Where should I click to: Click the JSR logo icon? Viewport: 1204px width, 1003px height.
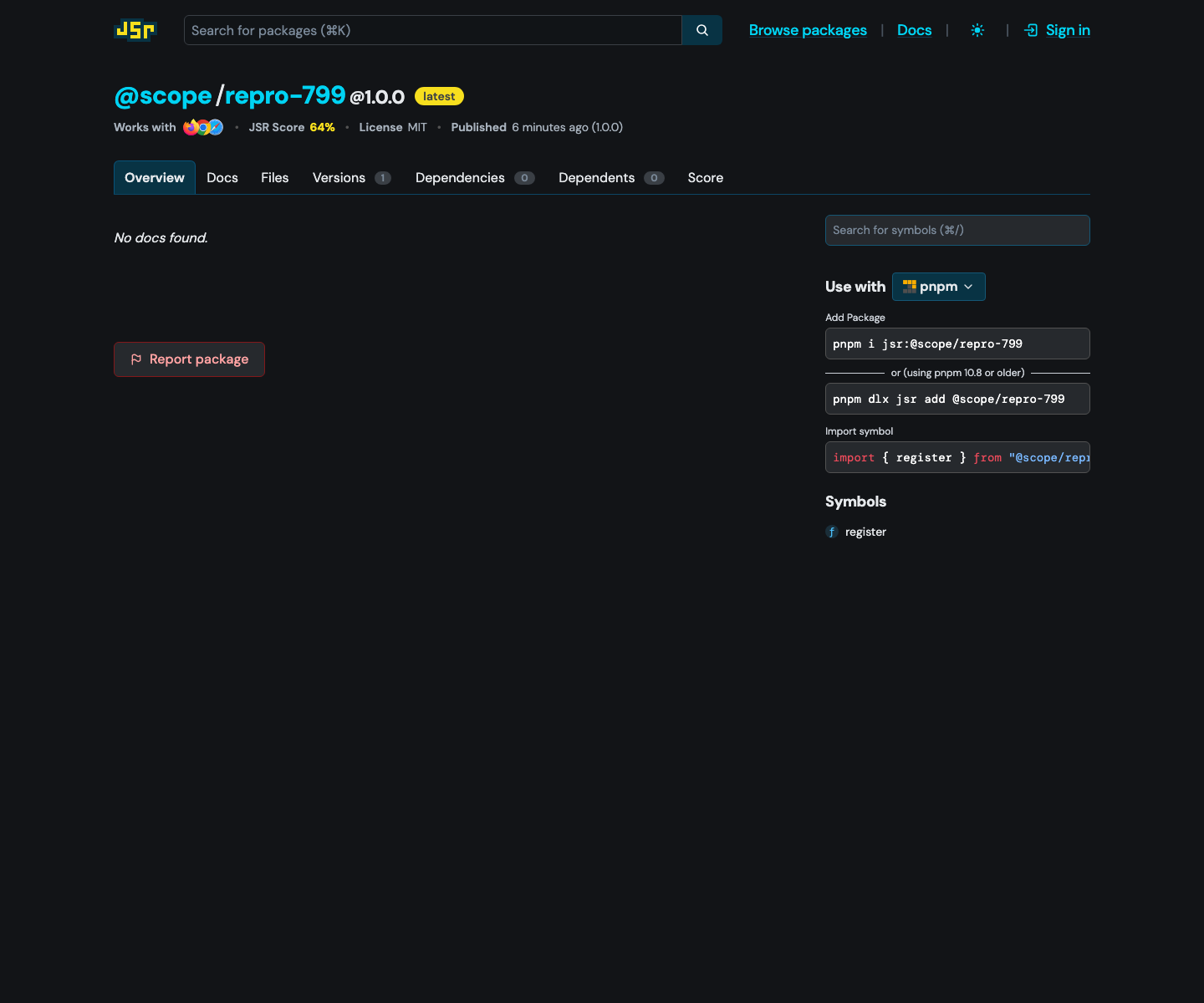tap(135, 30)
